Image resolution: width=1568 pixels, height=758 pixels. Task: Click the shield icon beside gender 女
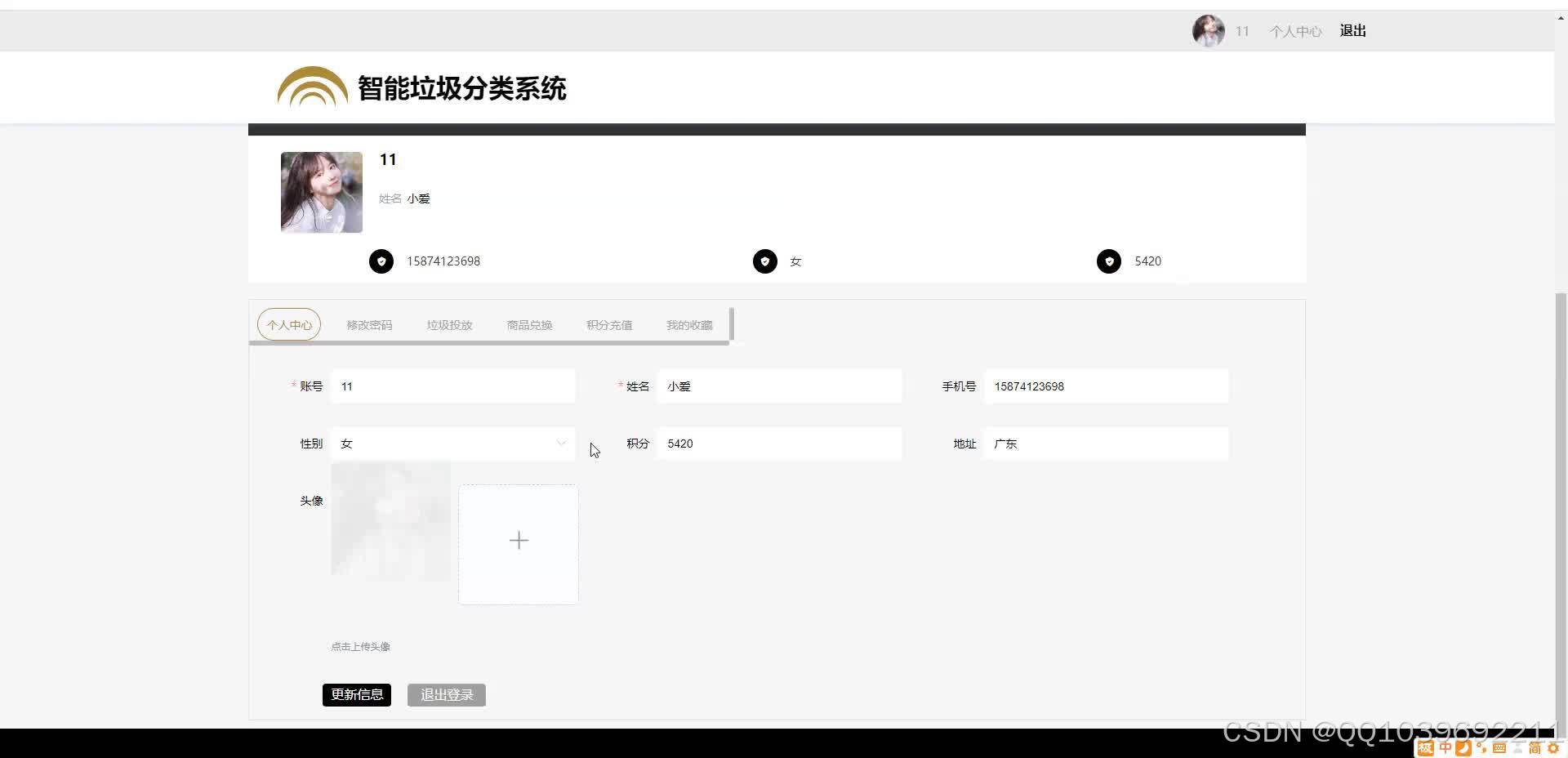764,261
